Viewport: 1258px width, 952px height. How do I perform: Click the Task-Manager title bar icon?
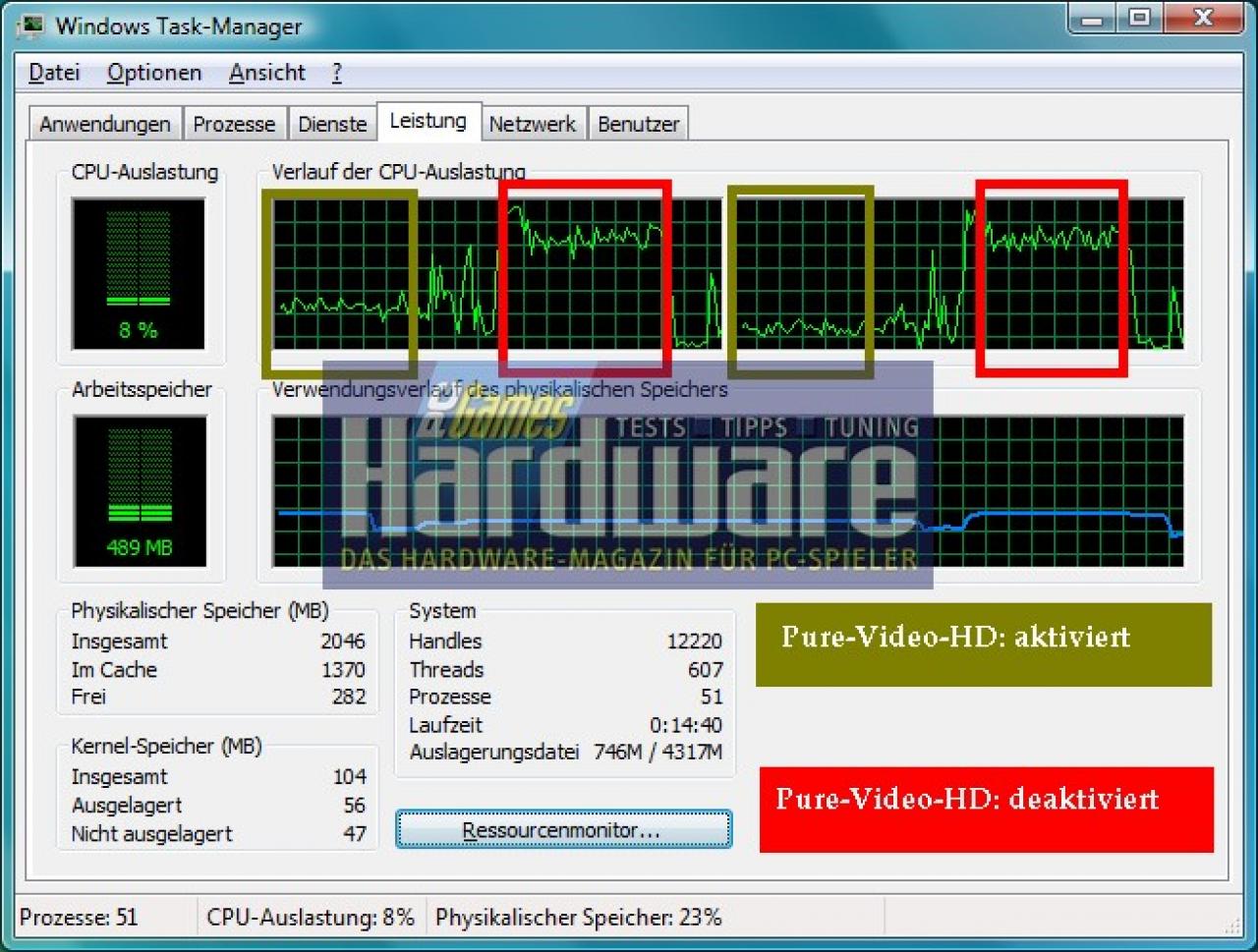(30, 26)
